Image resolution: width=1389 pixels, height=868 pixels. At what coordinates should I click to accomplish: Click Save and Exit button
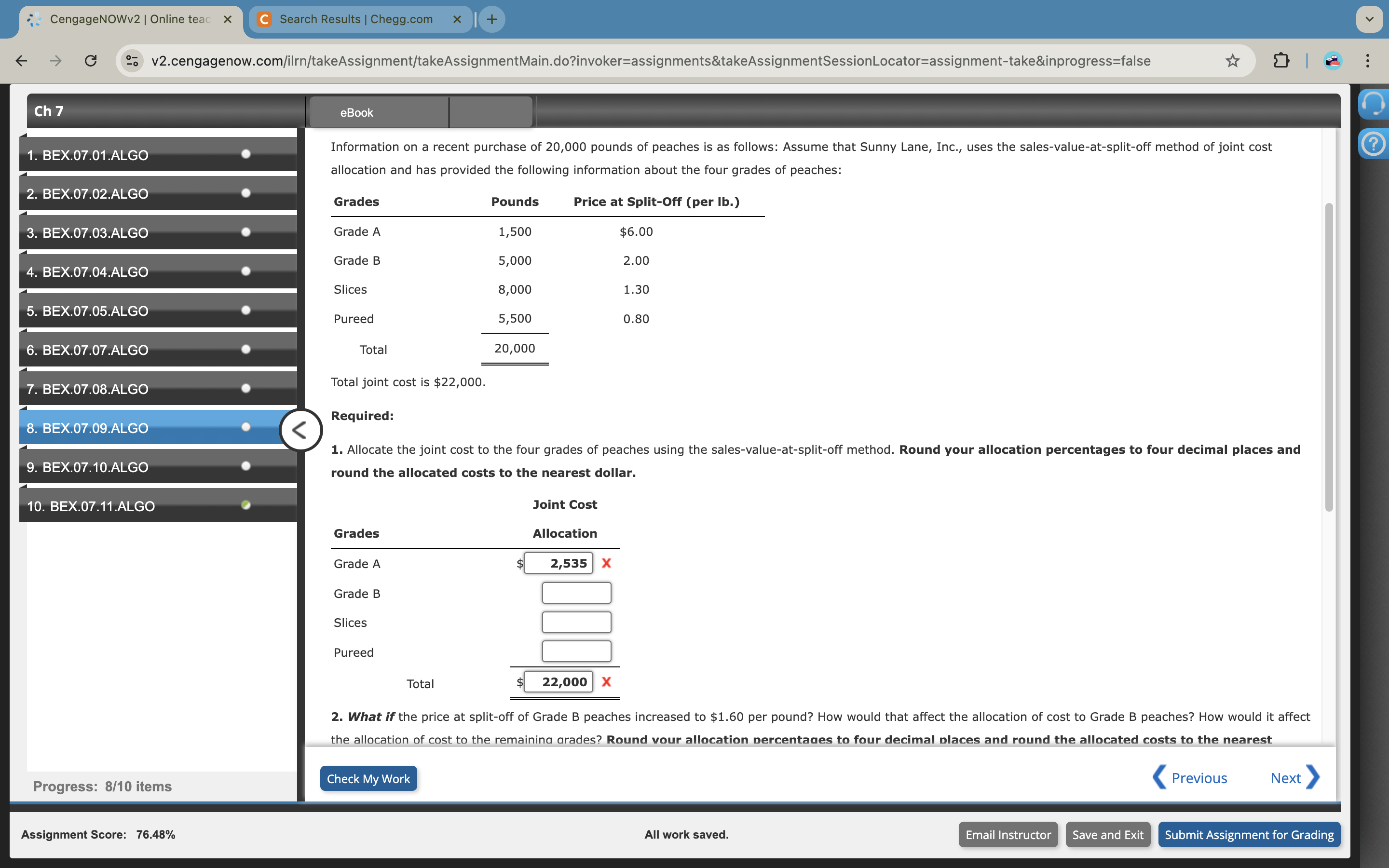pos(1108,834)
